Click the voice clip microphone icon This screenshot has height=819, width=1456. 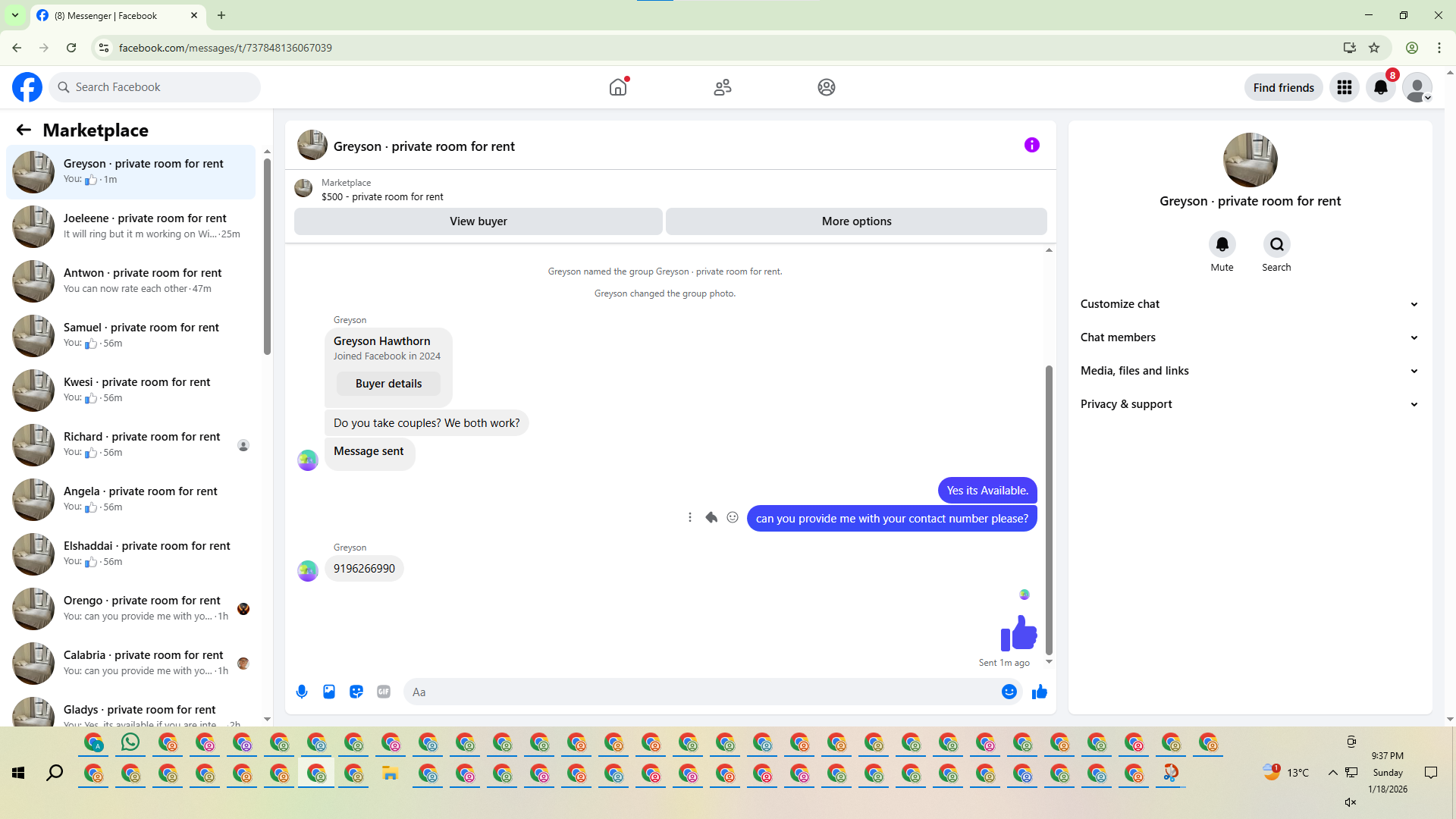[302, 692]
